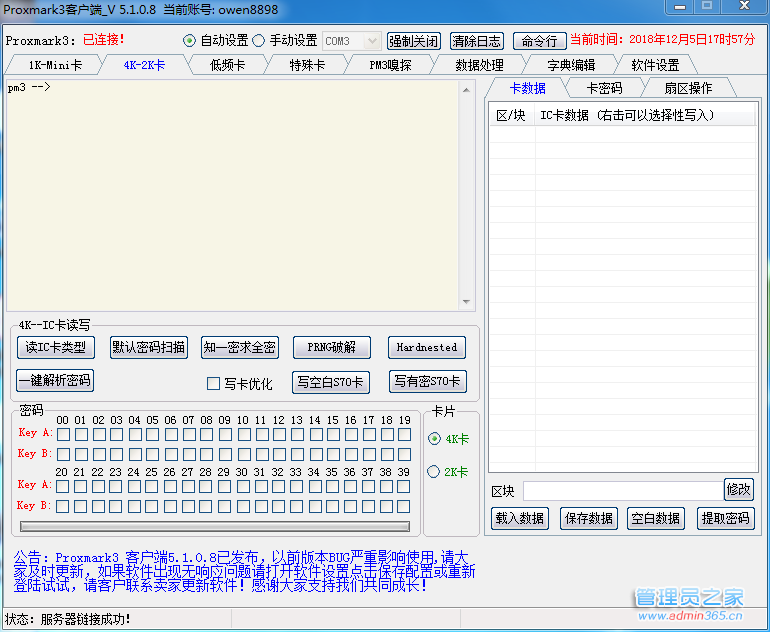Click the 读IC卡类型 button

55,348
